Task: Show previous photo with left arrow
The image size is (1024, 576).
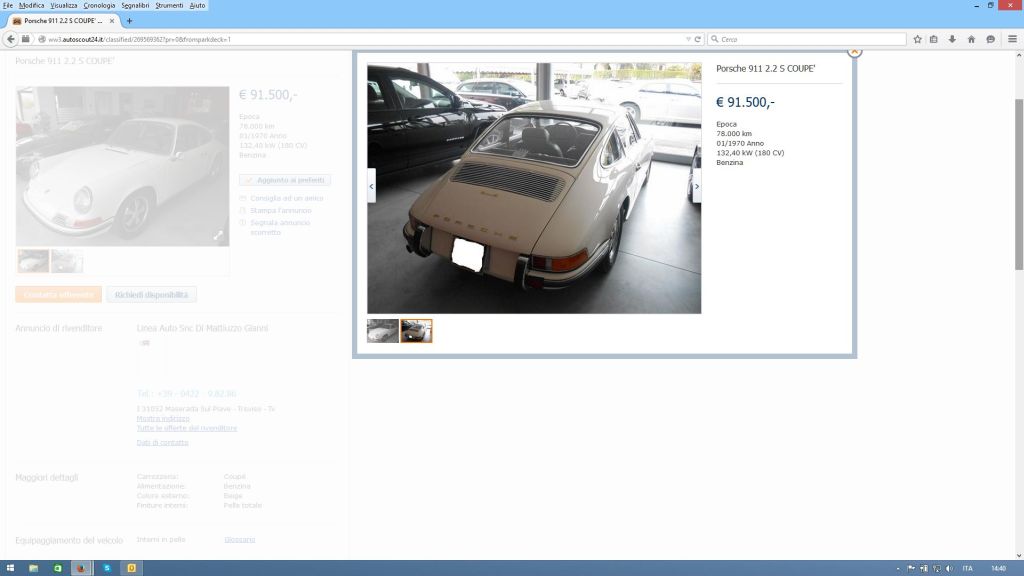Action: pos(372,186)
